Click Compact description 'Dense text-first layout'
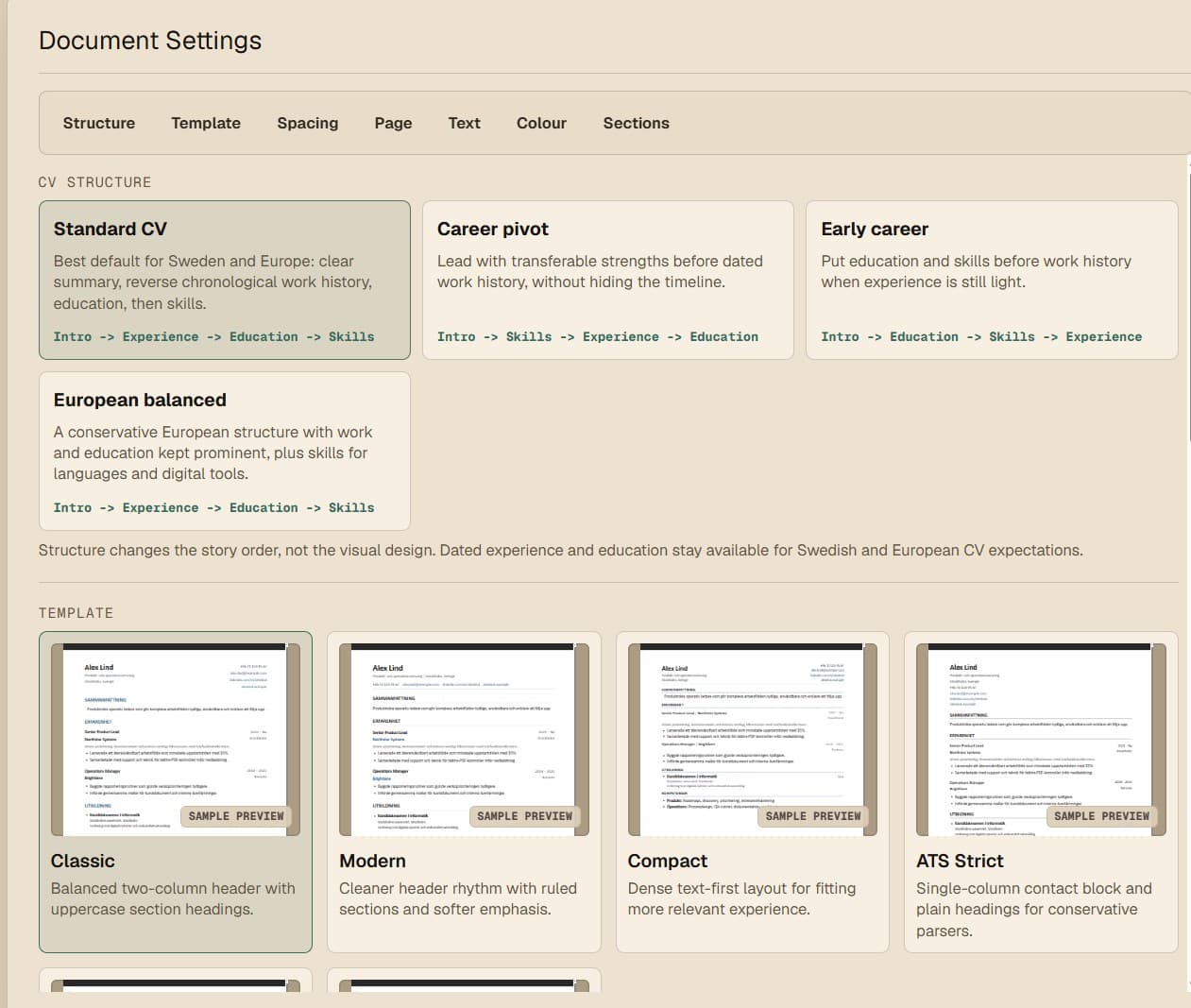Screen dimensions: 1191x1008 (741, 898)
